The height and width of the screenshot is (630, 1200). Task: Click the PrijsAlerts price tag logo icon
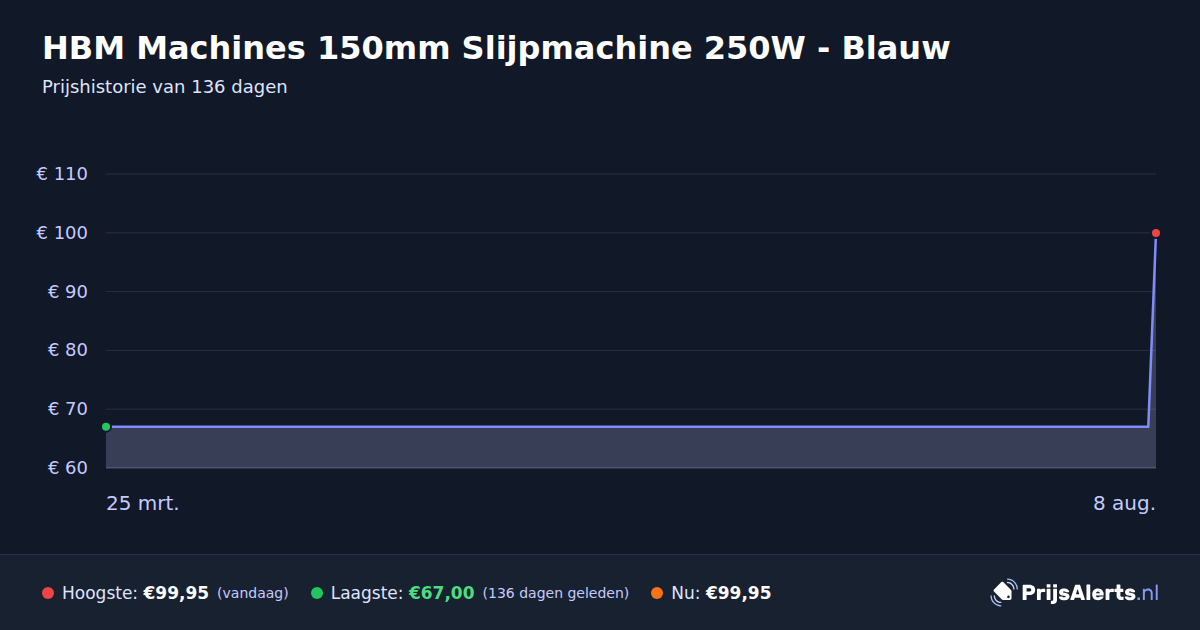coord(1003,593)
